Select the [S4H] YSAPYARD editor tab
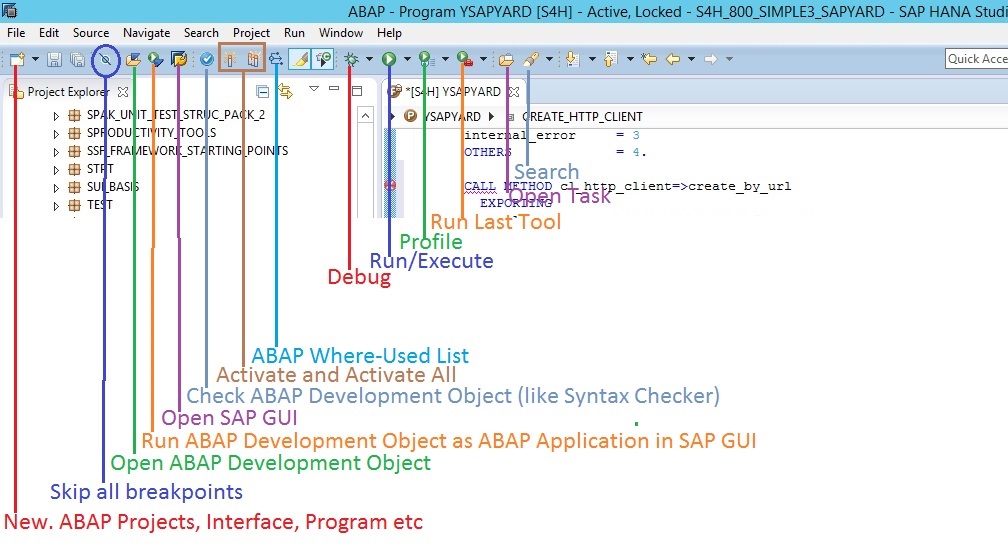The width and height of the screenshot is (1008, 549). [453, 92]
